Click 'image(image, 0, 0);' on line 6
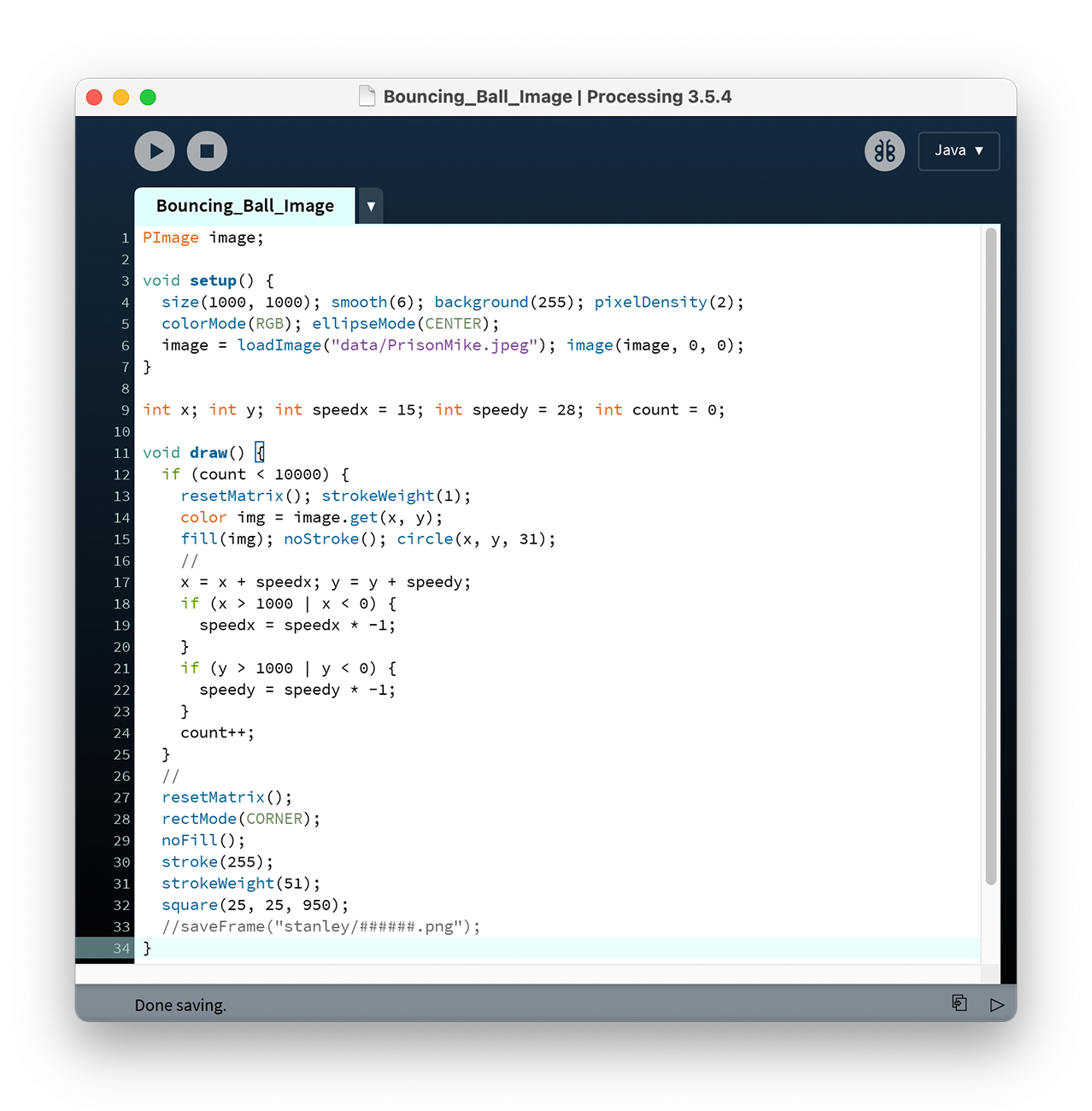Screen dimensions: 1092x1111 click(655, 345)
